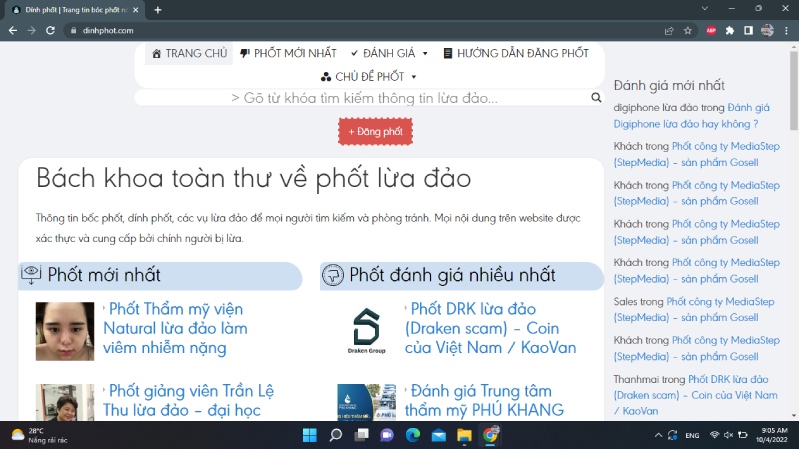Open File Explorer from taskbar
This screenshot has width=799, height=449.
(464, 435)
